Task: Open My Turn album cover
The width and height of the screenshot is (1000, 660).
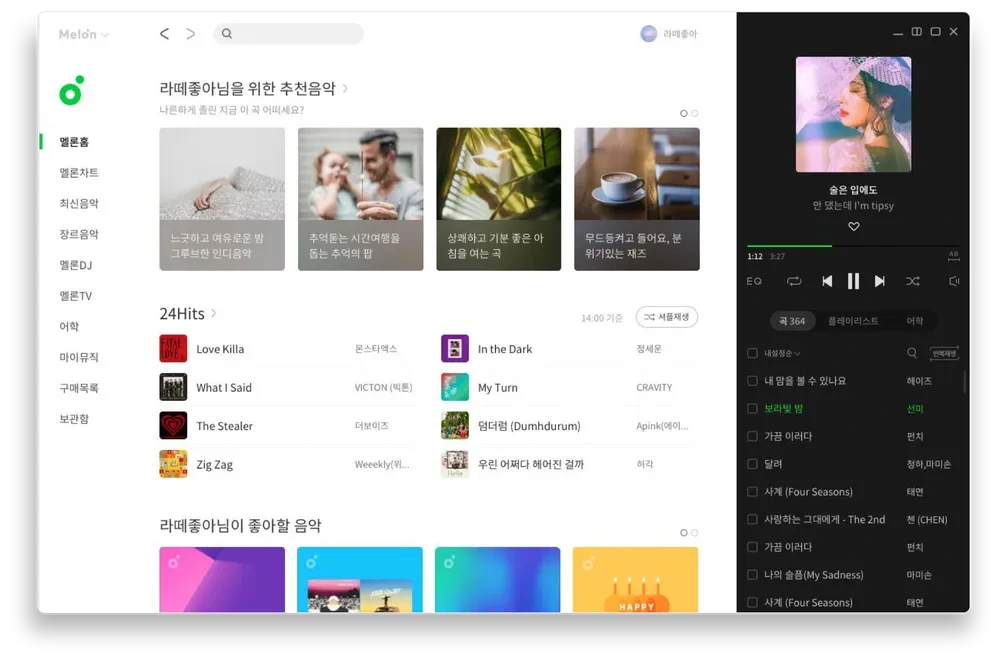Action: tap(455, 387)
